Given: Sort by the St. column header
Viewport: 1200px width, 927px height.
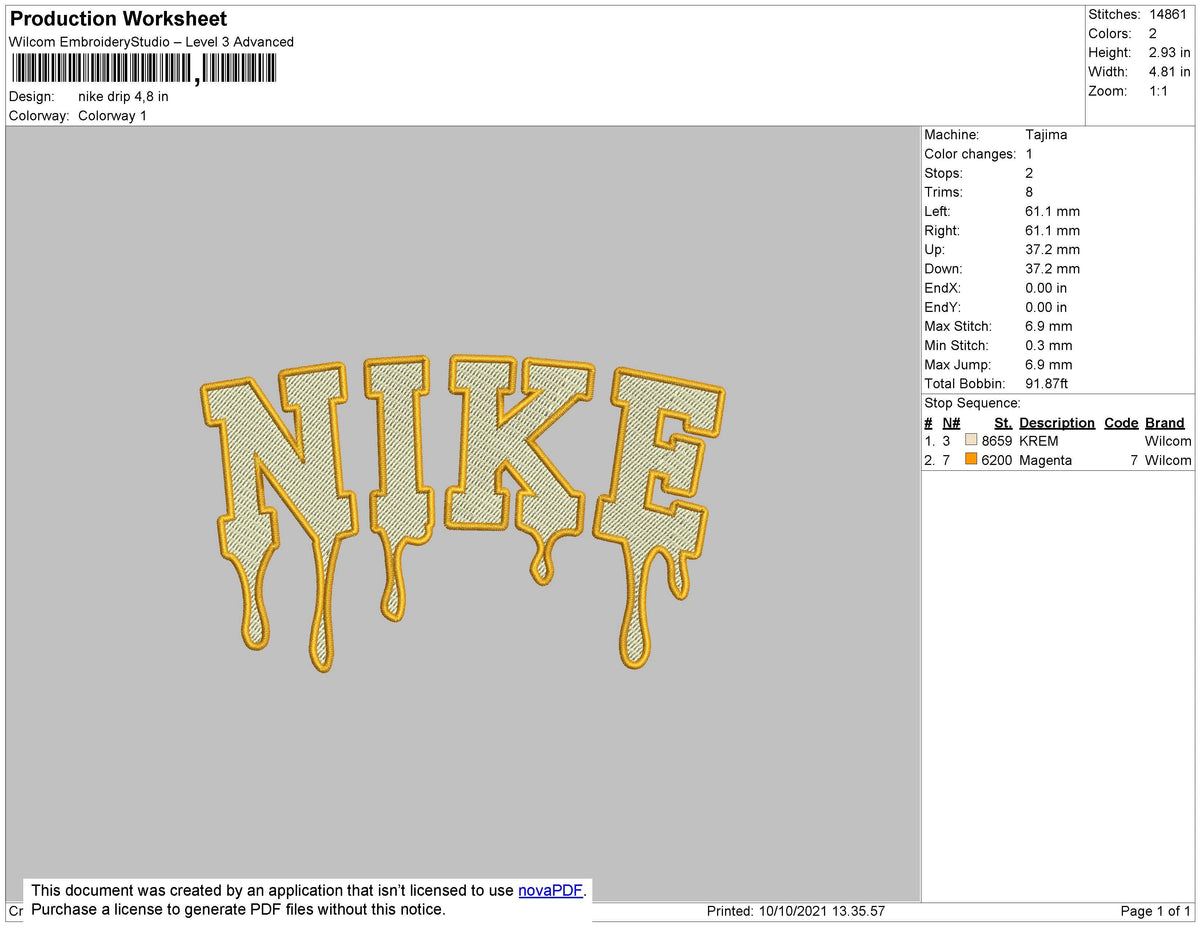Looking at the screenshot, I should click(x=1003, y=422).
